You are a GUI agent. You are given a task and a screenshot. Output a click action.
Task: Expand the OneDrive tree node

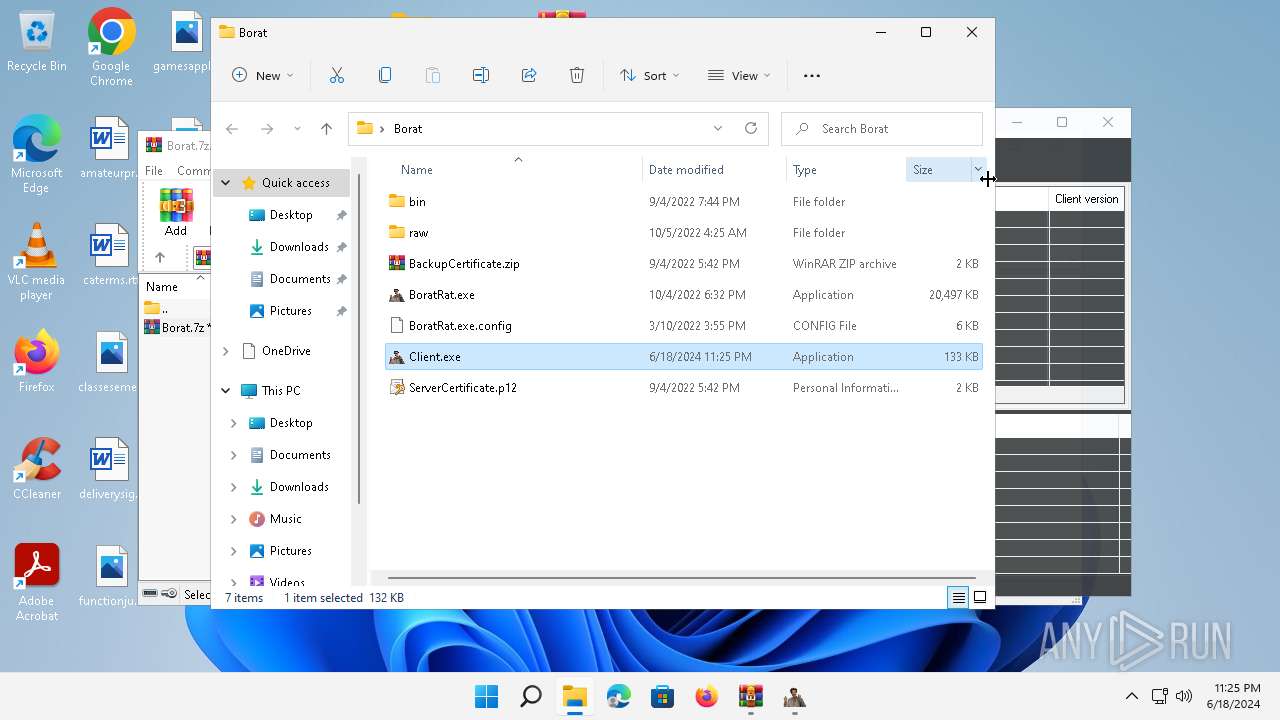tap(226, 351)
